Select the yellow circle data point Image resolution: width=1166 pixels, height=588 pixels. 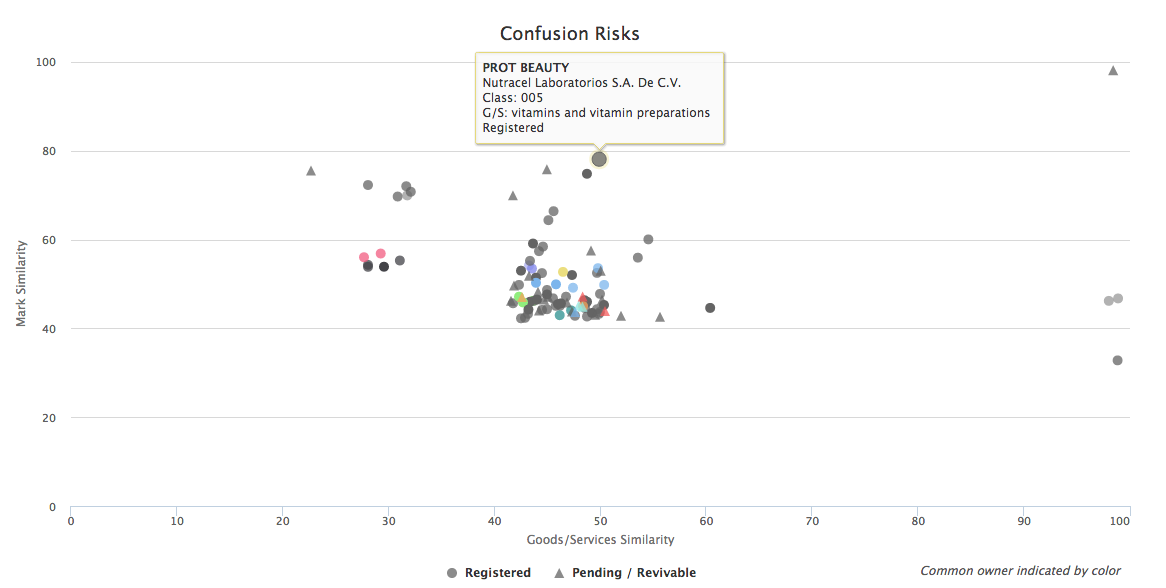[563, 272]
